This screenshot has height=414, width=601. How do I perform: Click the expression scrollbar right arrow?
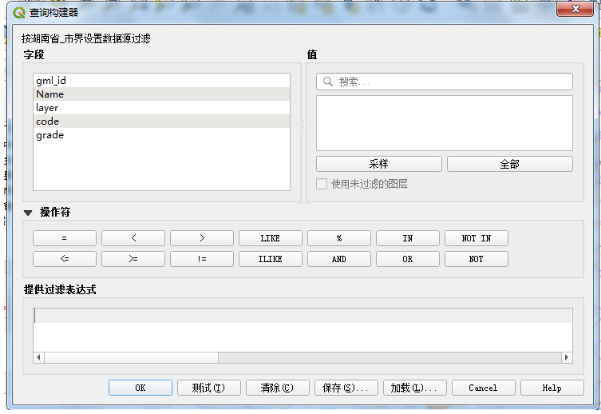(x=567, y=358)
